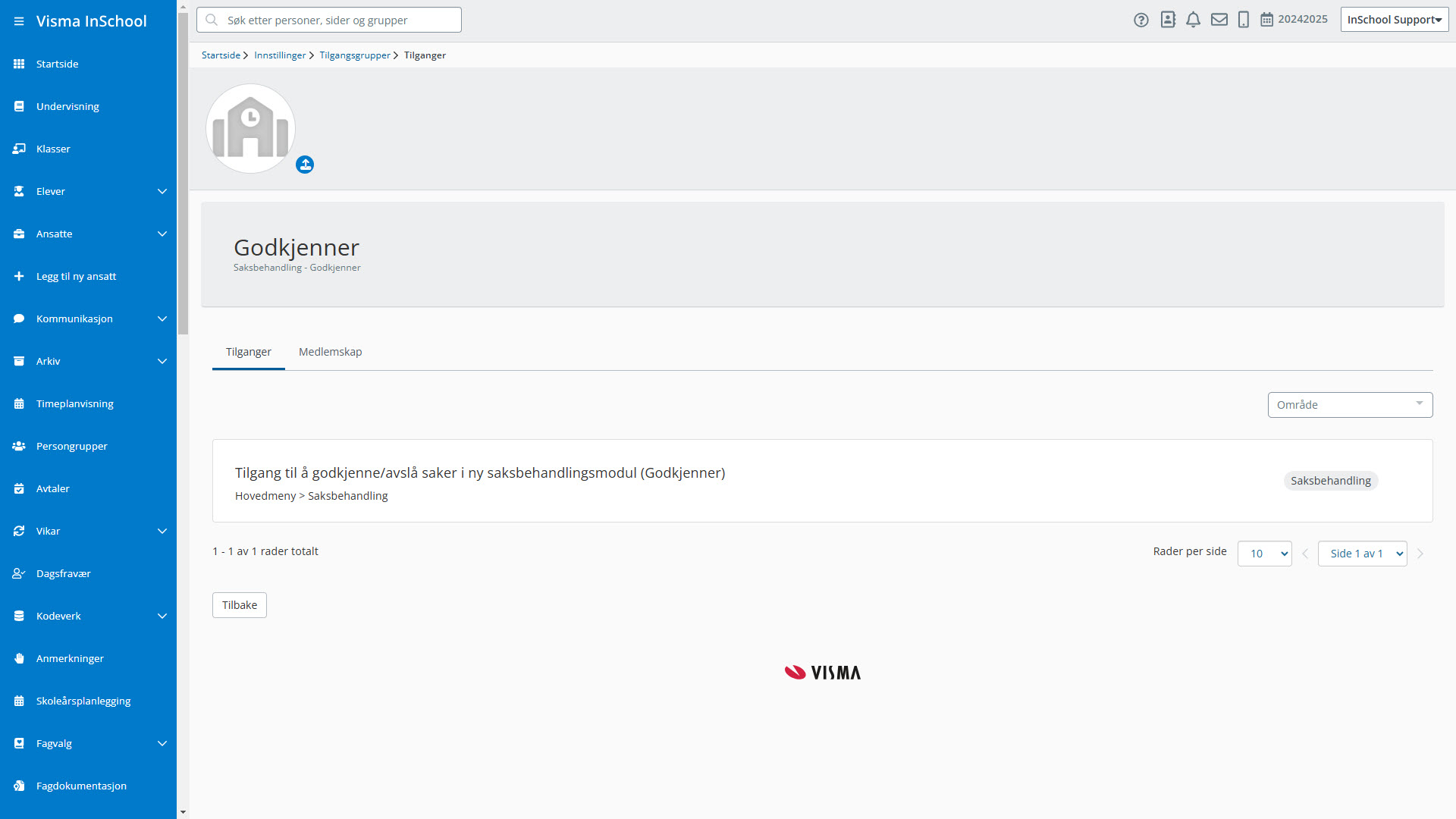Switch to the Medlemskap tab
The image size is (1456, 819).
(330, 352)
